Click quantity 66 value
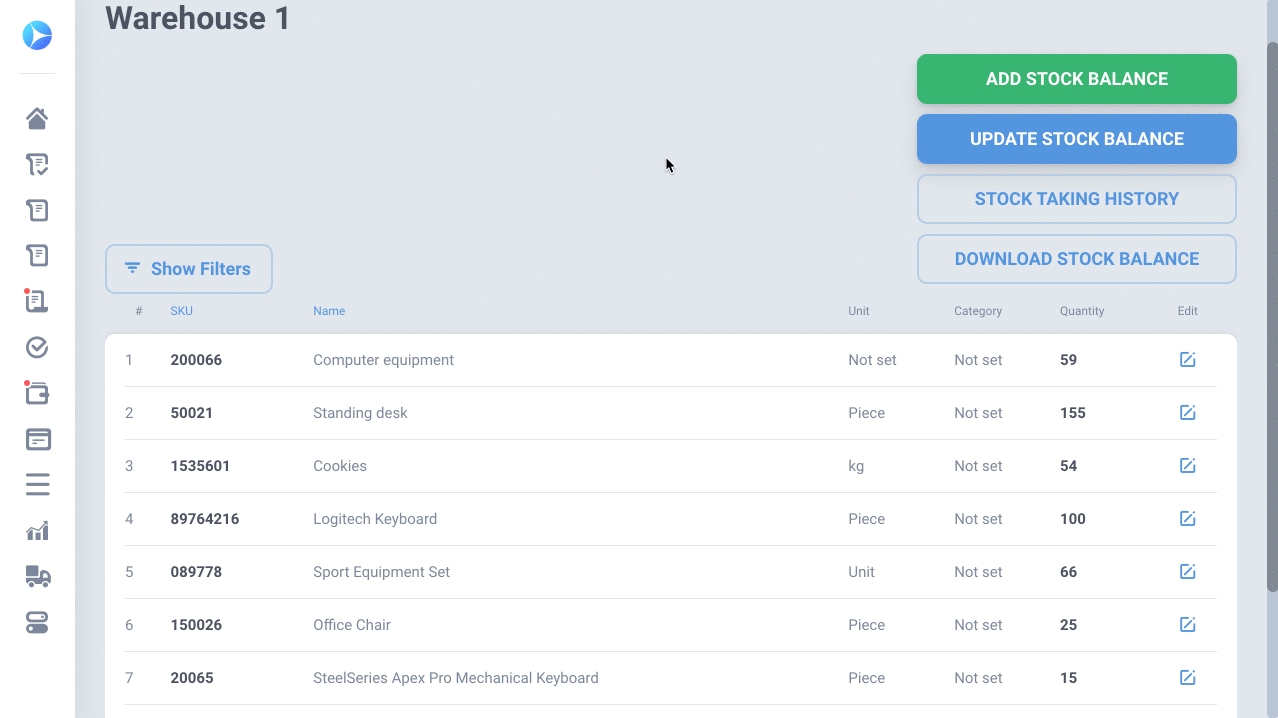Screen dimensions: 1278x718 click(1069, 572)
